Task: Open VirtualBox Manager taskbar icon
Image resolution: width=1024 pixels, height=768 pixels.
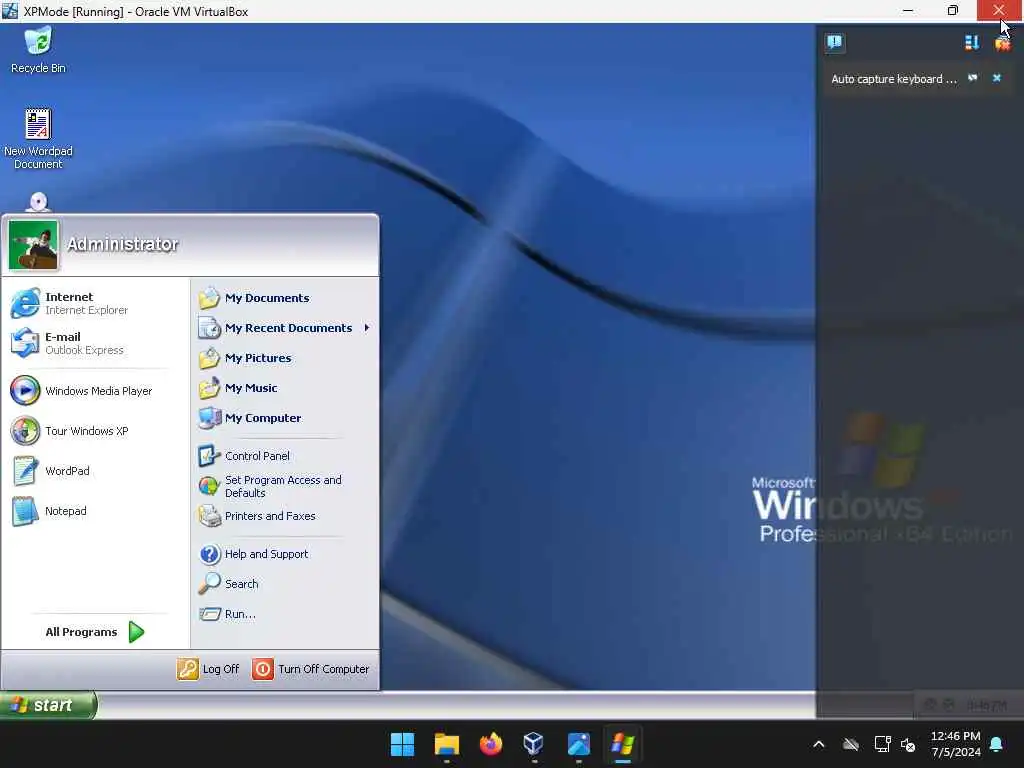Action: coord(534,744)
